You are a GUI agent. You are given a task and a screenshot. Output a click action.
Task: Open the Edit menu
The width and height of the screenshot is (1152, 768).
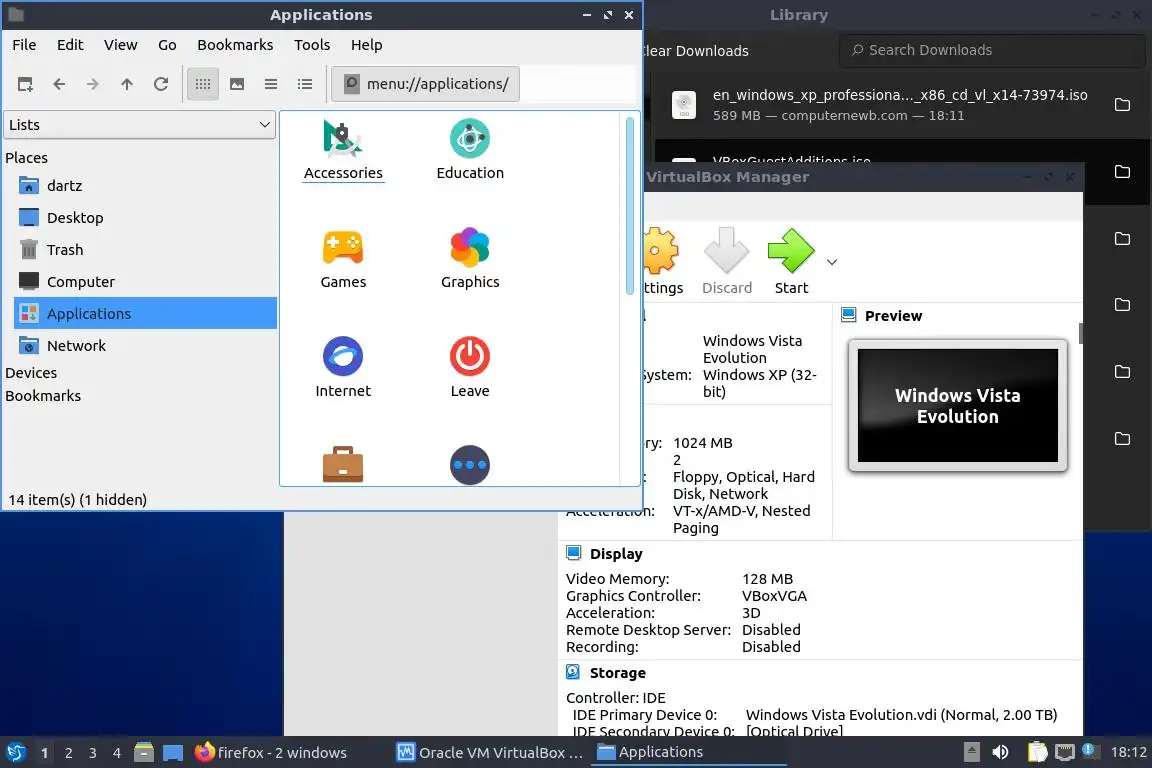pos(70,45)
